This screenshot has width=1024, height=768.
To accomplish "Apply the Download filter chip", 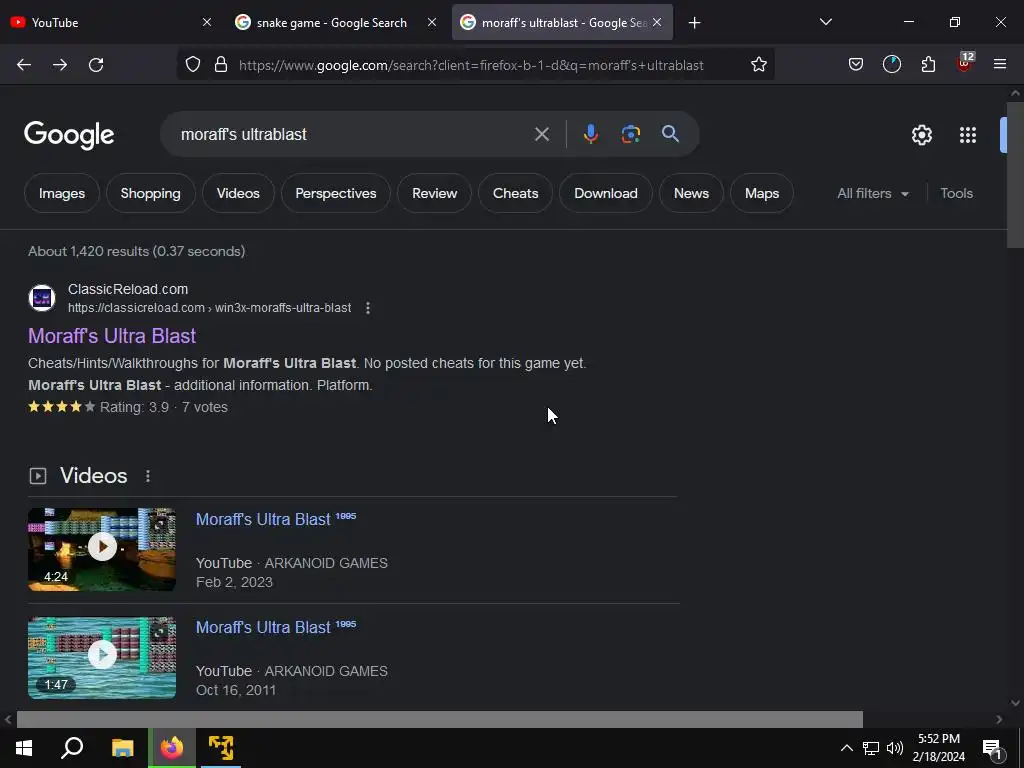I will click(605, 193).
